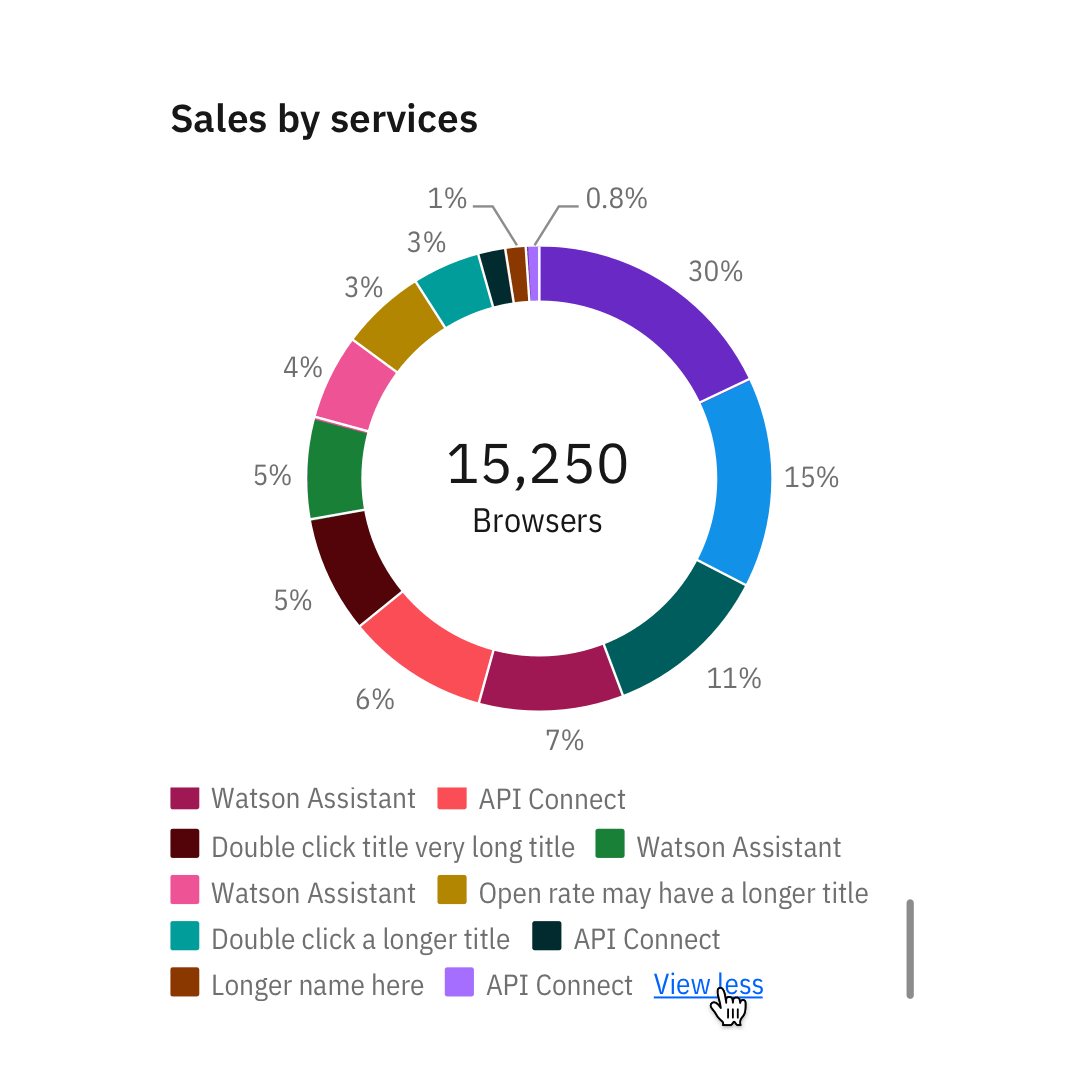Select the pink Watson Assistant legend swatch
Screen dimensions: 1088x1088
pyautogui.click(x=185, y=891)
